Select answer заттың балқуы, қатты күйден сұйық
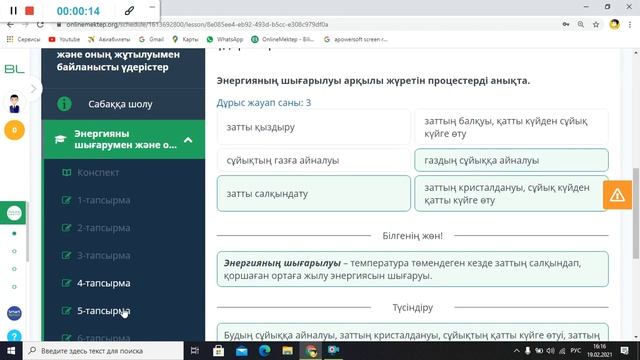Viewport: 640px width, 360px height. (x=511, y=127)
